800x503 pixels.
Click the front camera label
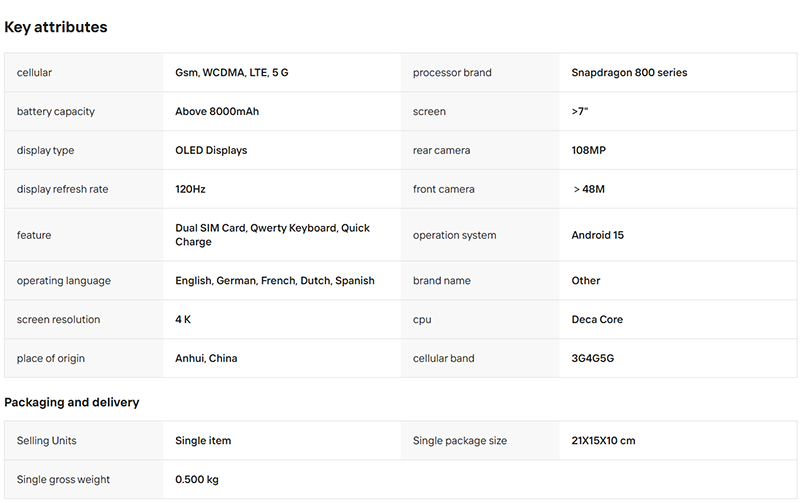point(443,189)
